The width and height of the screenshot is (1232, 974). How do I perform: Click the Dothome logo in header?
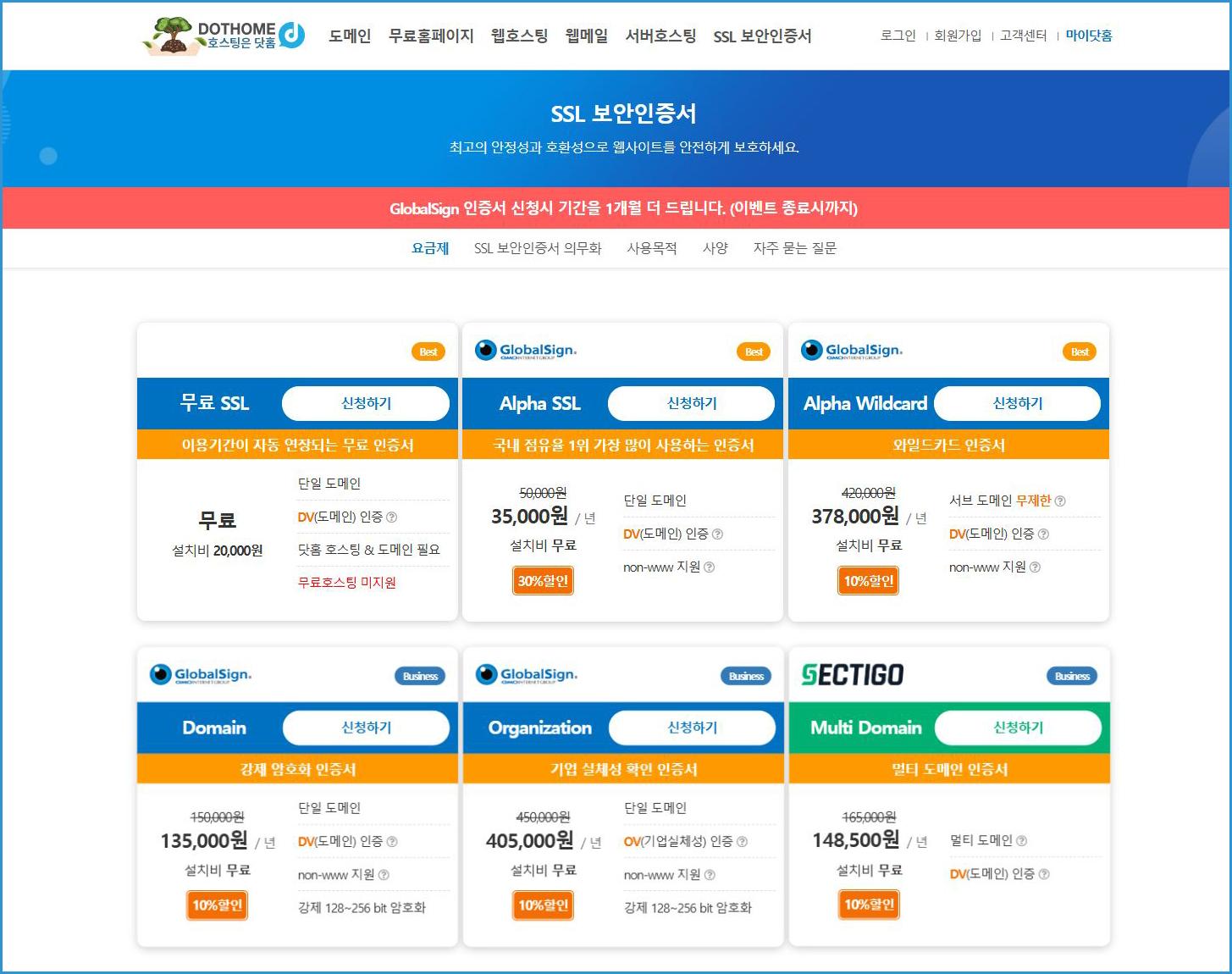tap(224, 36)
